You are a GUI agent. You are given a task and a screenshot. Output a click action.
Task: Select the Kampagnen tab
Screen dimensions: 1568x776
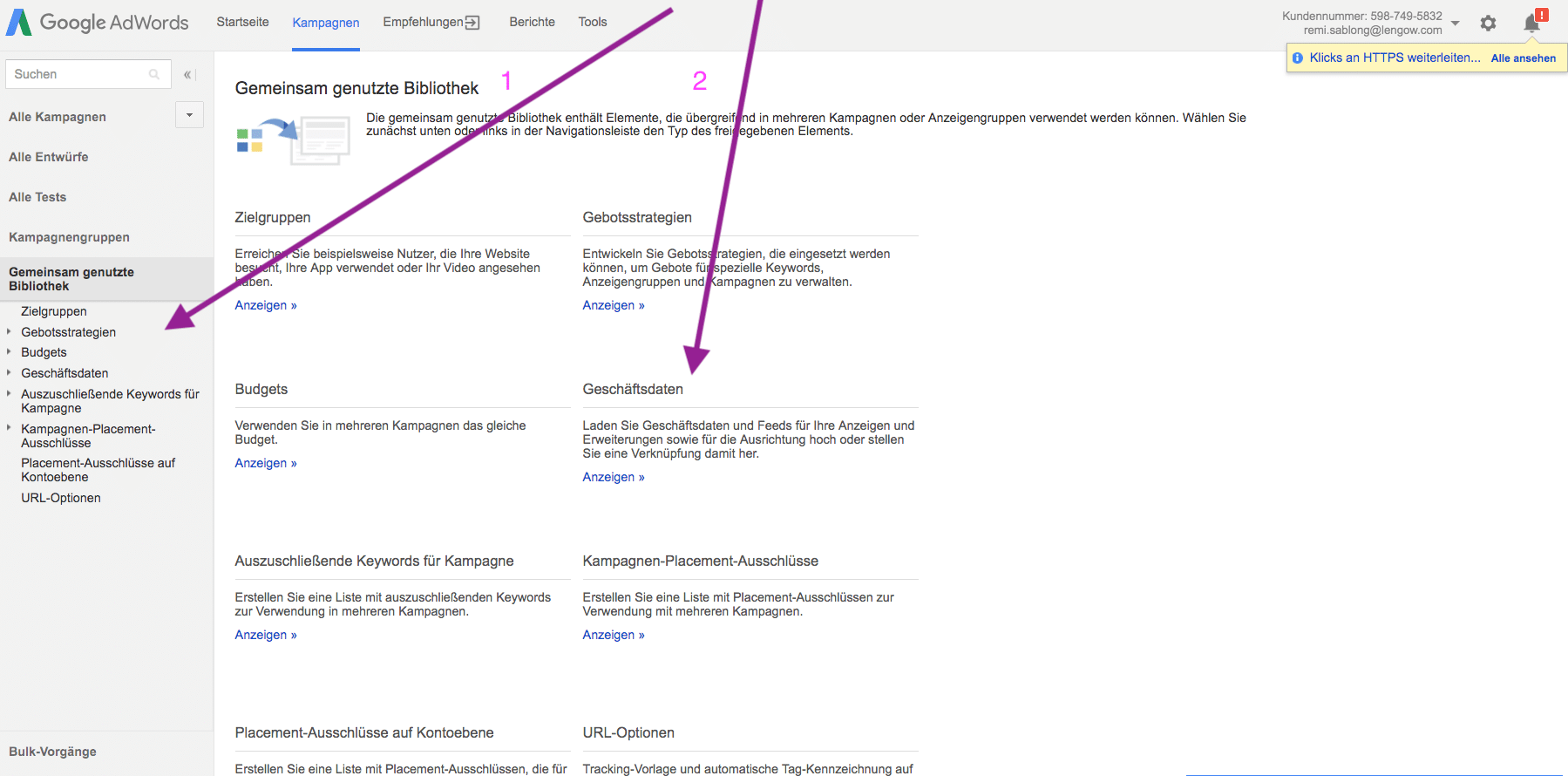point(326,23)
